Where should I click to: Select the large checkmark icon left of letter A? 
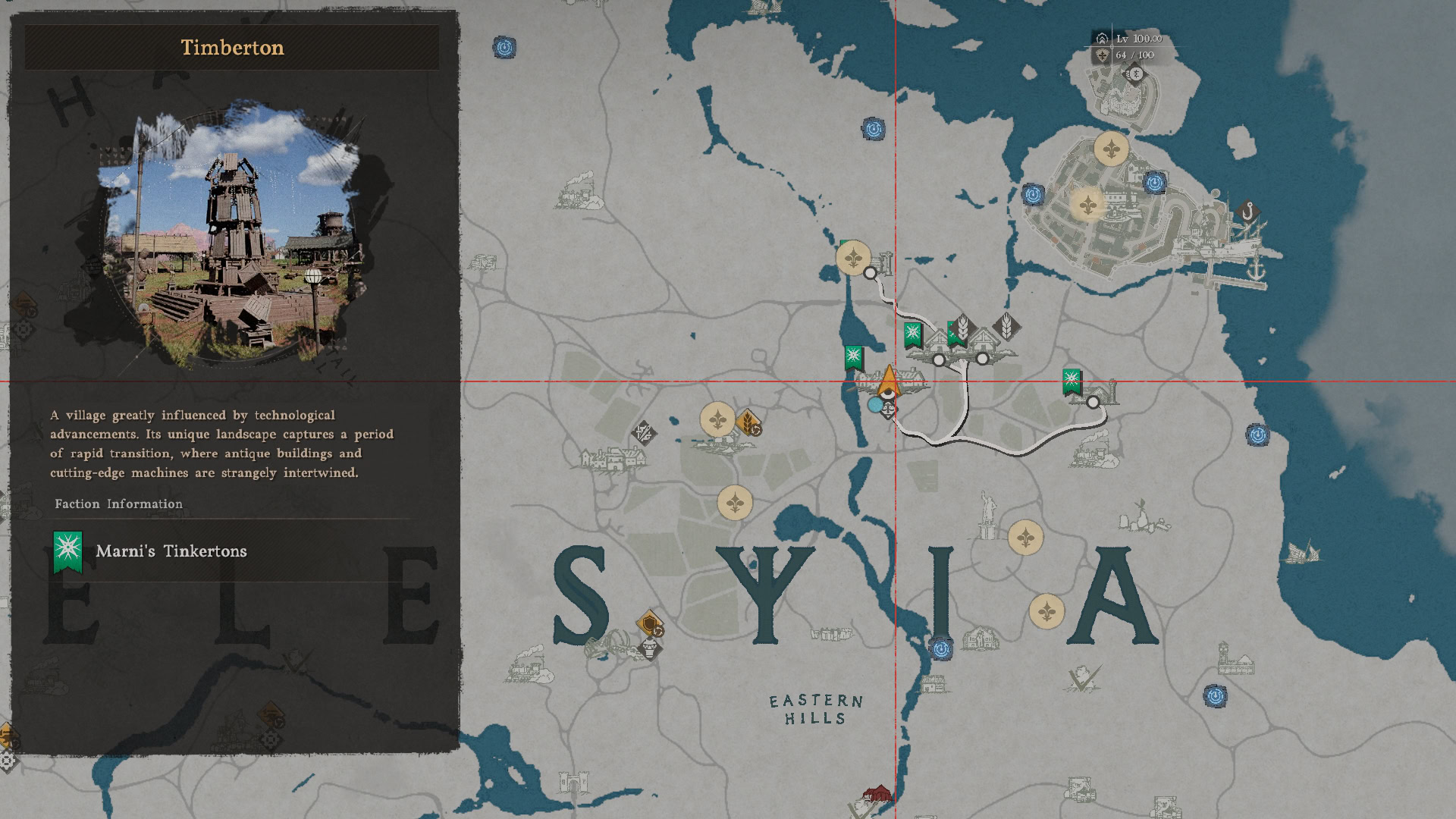click(1084, 678)
